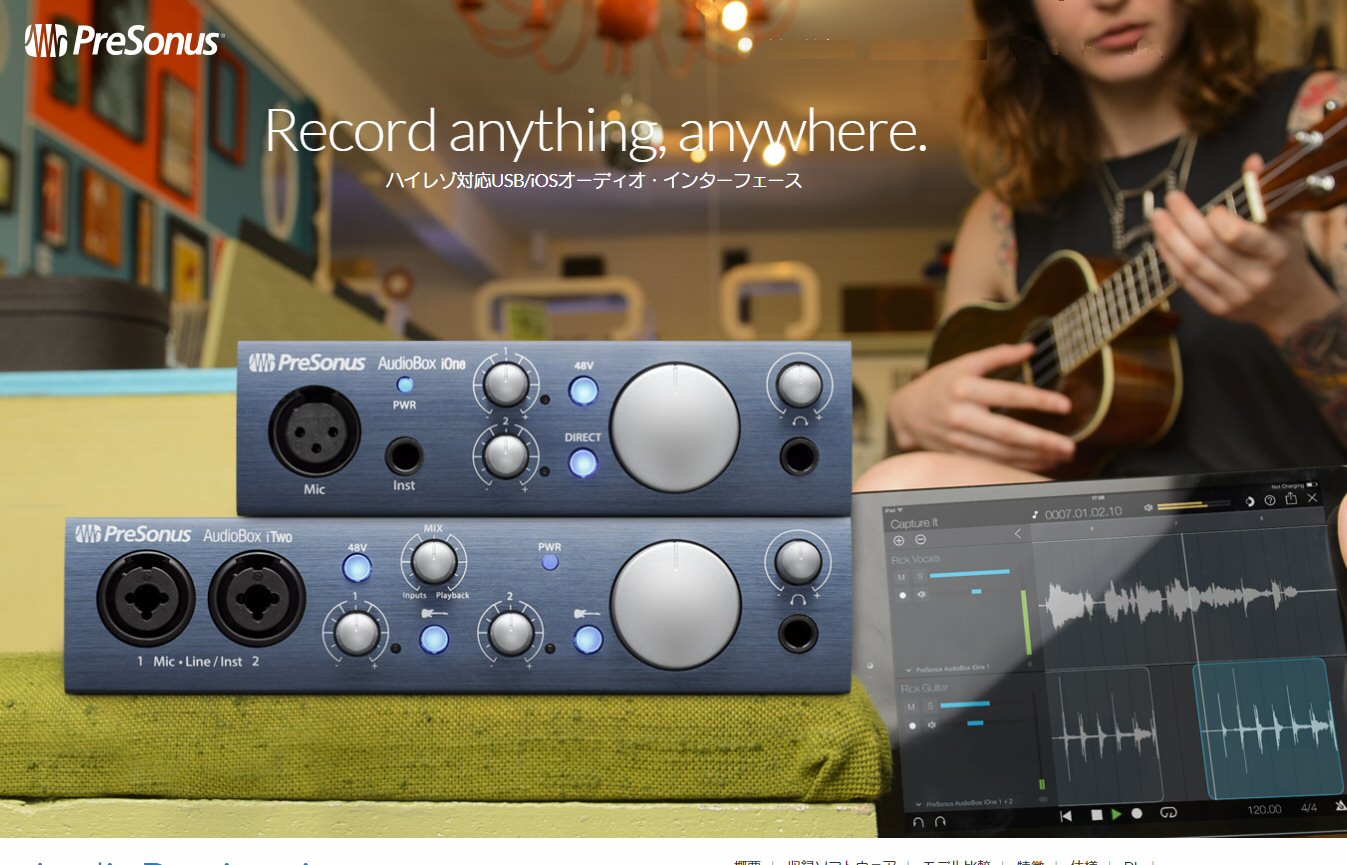Click combo input 2 on AudioBox iTwo
Image resolution: width=1347 pixels, height=865 pixels.
[x=257, y=598]
